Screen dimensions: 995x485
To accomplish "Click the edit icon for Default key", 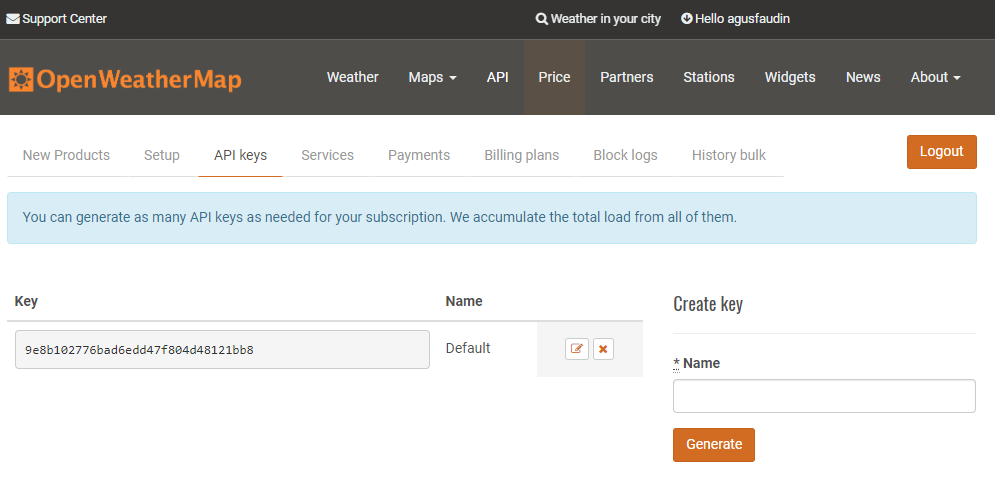I will point(577,349).
